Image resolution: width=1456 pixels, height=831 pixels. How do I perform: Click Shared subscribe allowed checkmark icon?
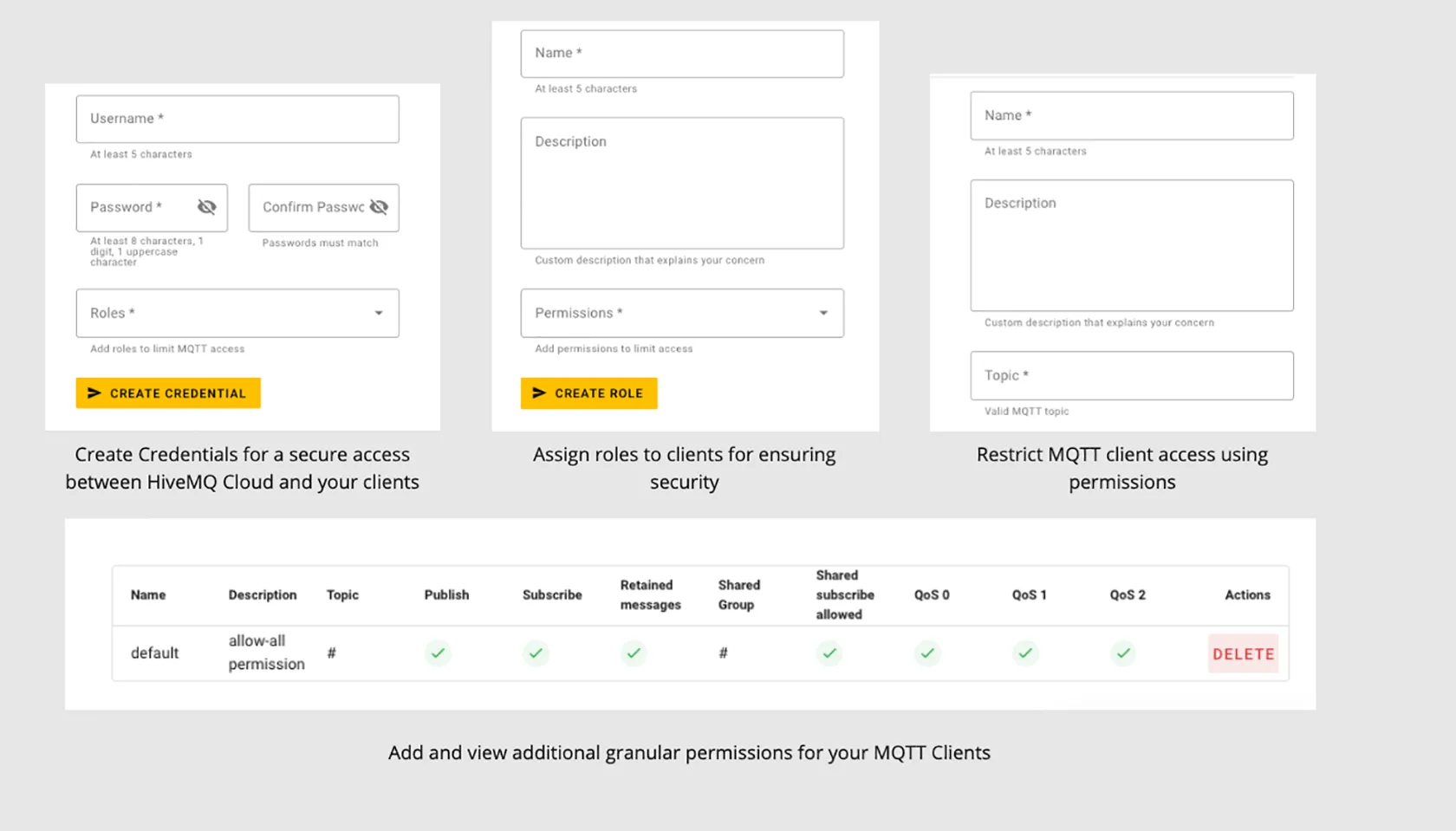pyautogui.click(x=829, y=652)
